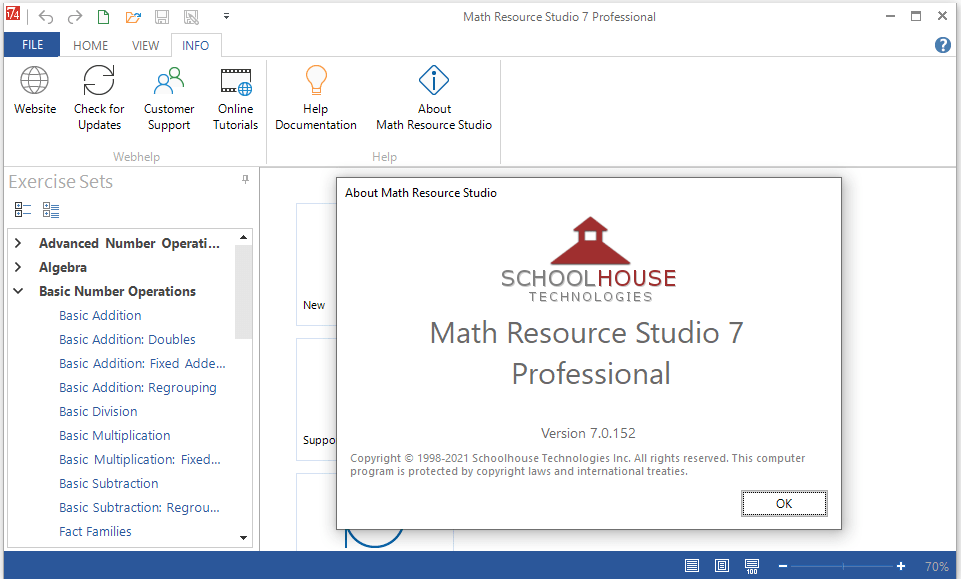The image size is (961, 579).
Task: Click the Version 7.0.152 text
Action: (x=588, y=433)
